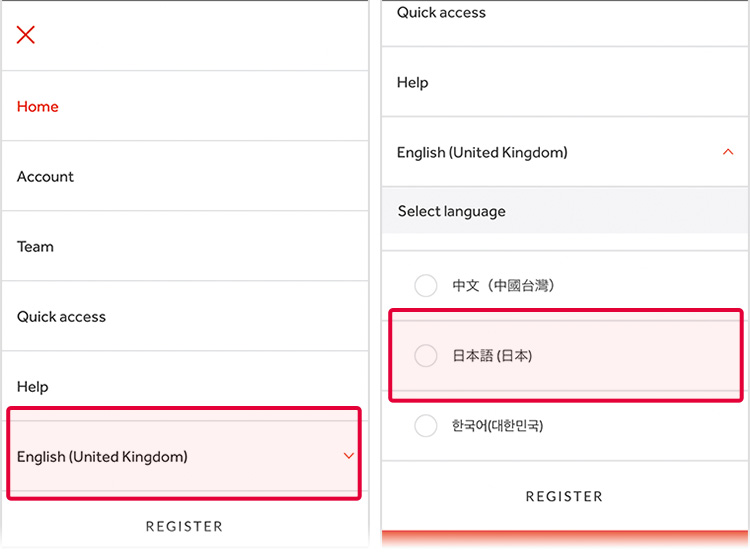The width and height of the screenshot is (750, 560).
Task: Click the REGISTER button in the left panel
Action: pos(184,526)
